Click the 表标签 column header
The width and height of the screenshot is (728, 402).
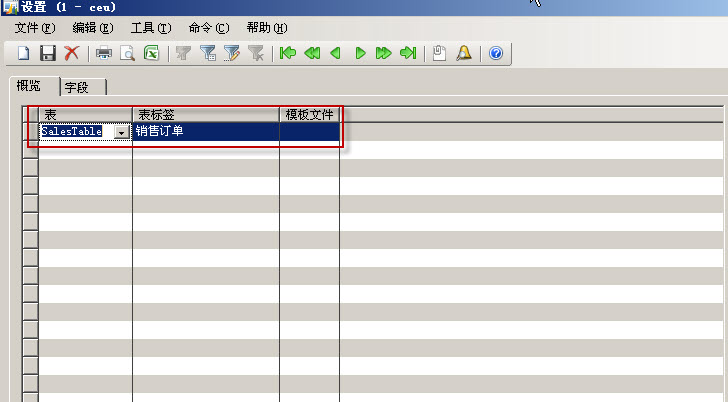click(206, 115)
